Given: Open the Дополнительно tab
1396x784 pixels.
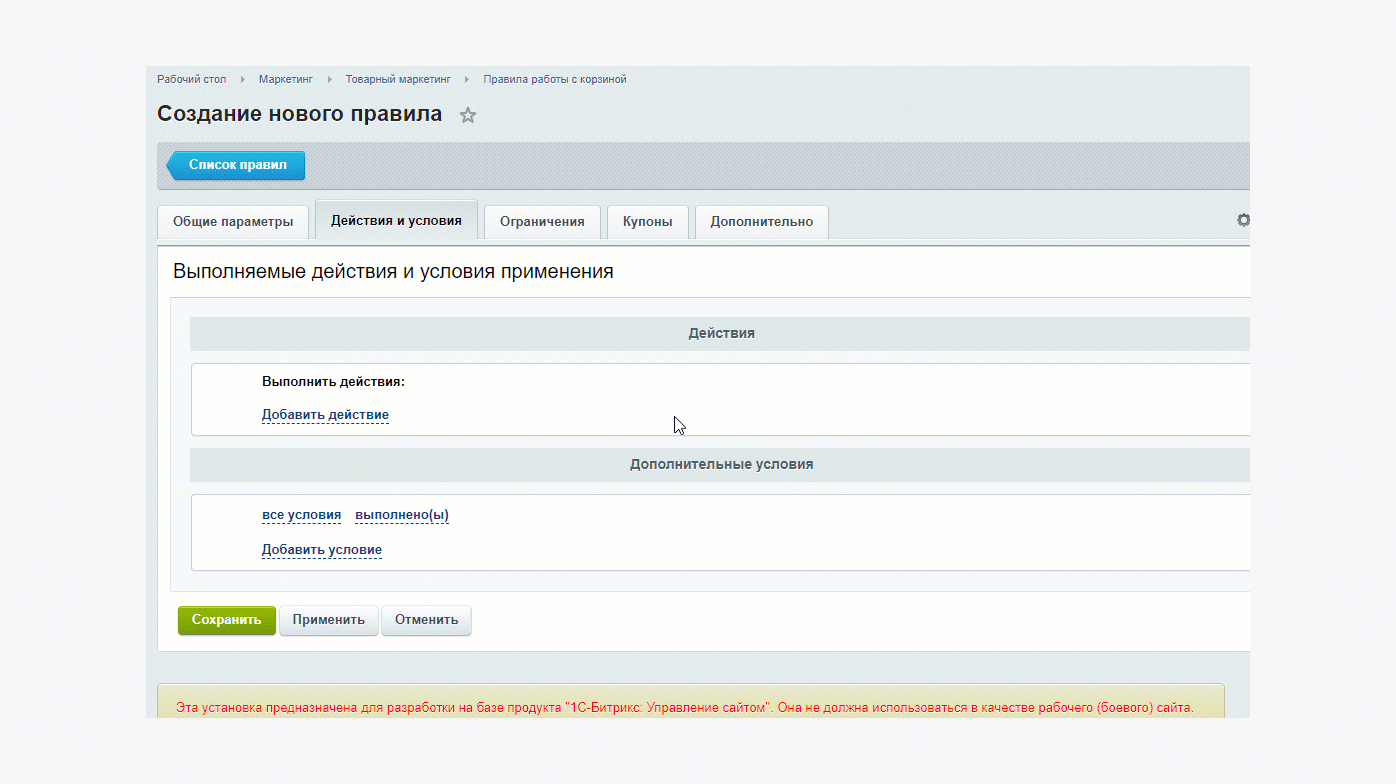Looking at the screenshot, I should pos(761,222).
